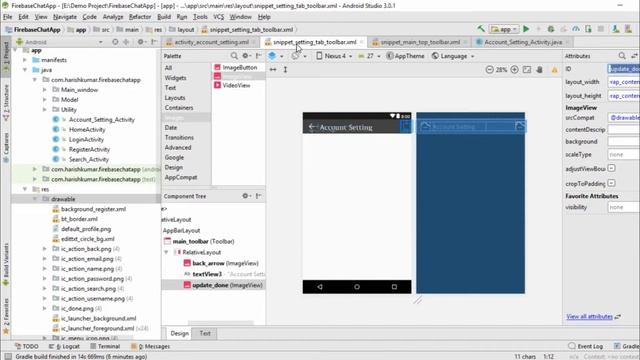The image size is (640, 360).
Task: Hide the Component Tree panel
Action: pyautogui.click(x=258, y=196)
